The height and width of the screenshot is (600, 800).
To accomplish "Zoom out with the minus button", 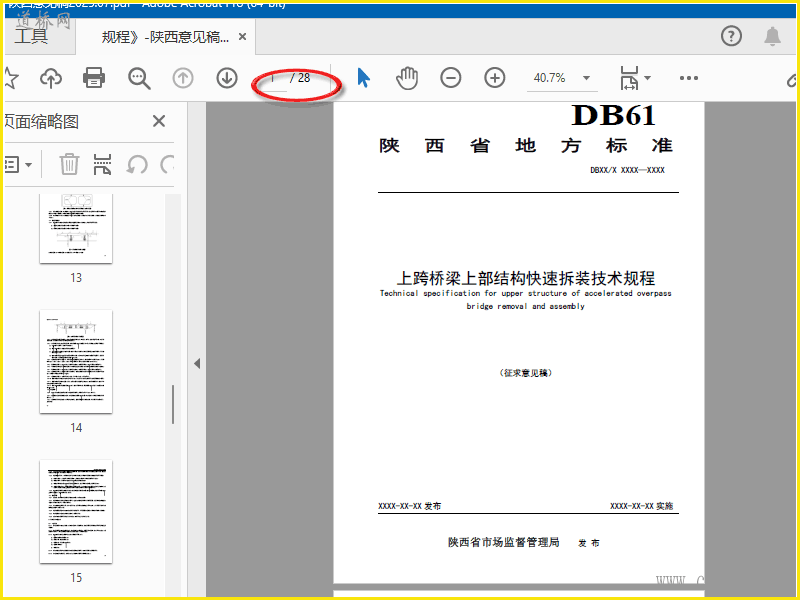I will click(x=451, y=78).
